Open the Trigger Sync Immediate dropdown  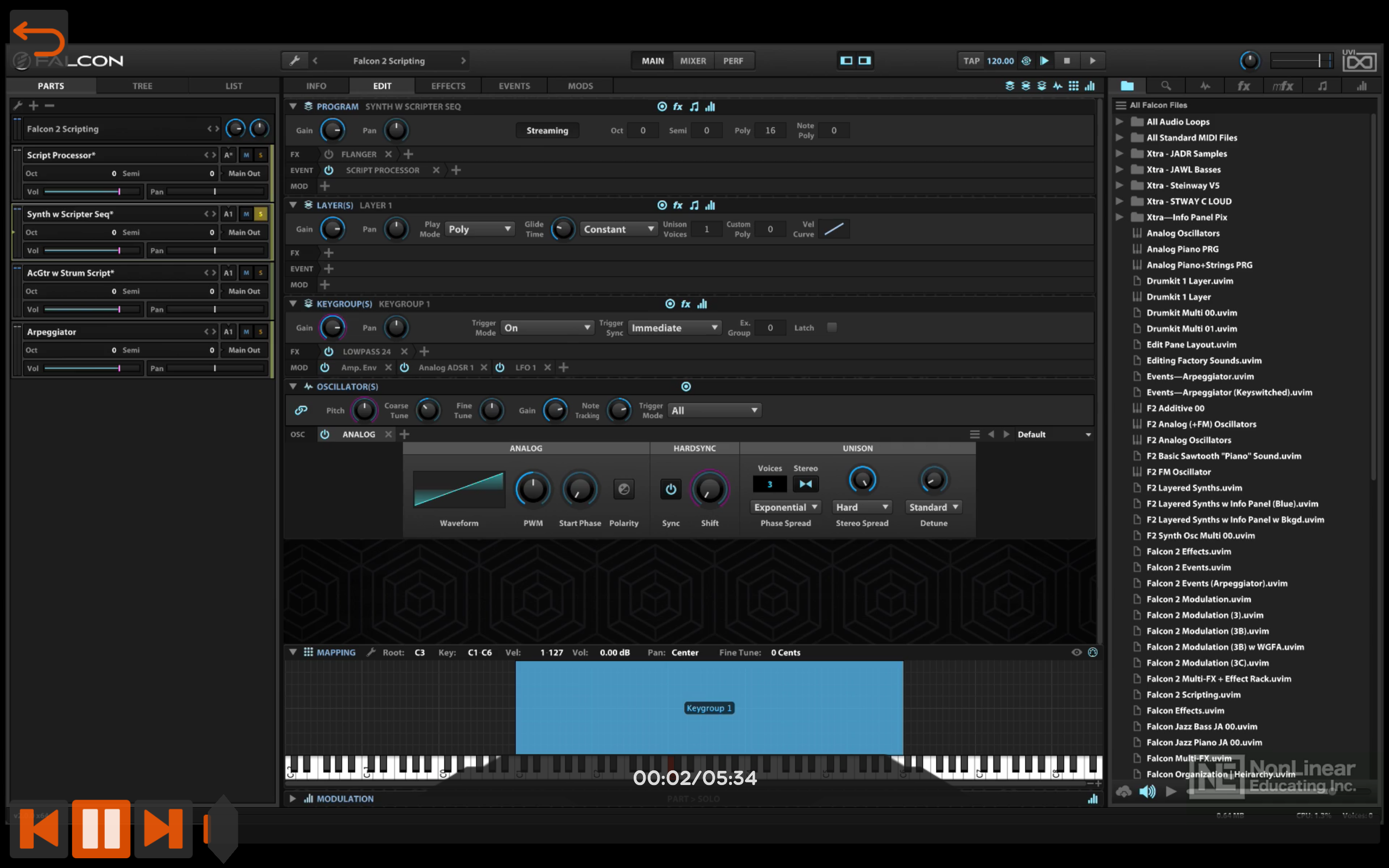[x=674, y=327]
